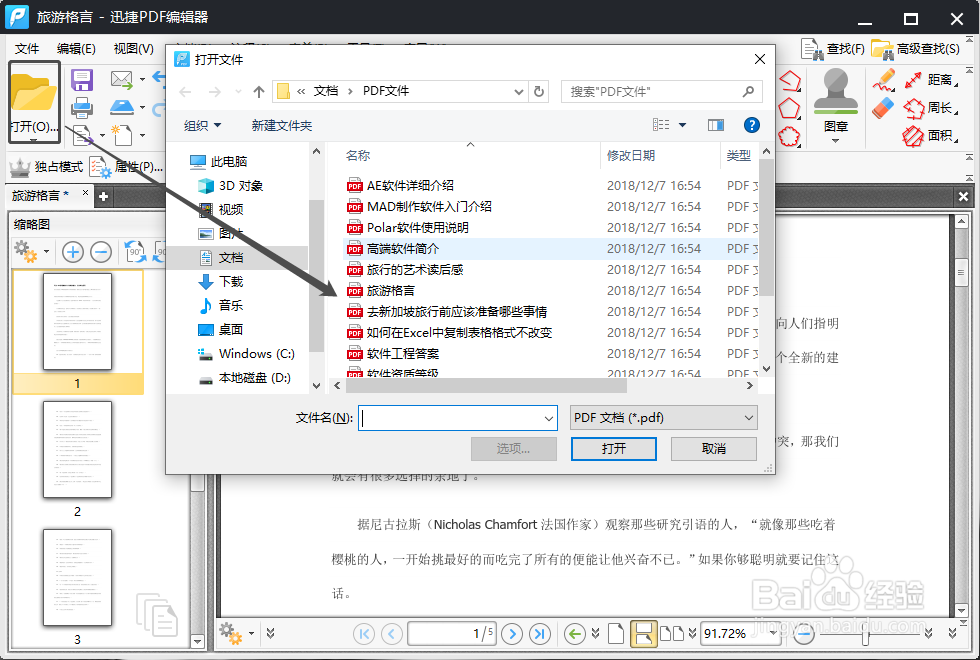Toggle Exclusive mode (独占模式)
The height and width of the screenshot is (660, 980).
46,167
